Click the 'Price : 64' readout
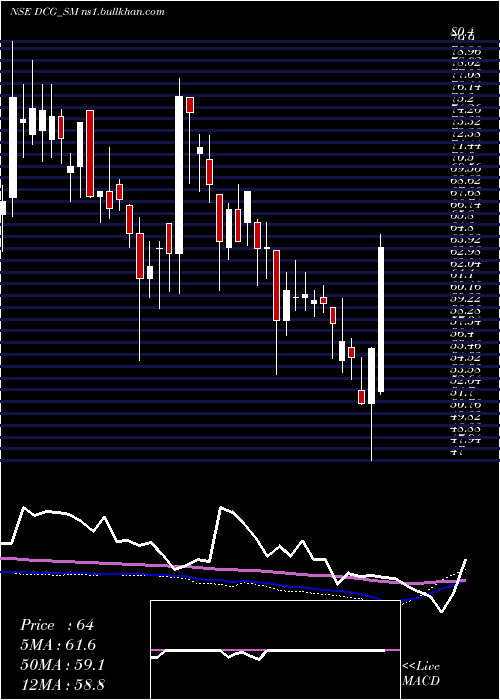500x700 pixels. click(x=57, y=625)
